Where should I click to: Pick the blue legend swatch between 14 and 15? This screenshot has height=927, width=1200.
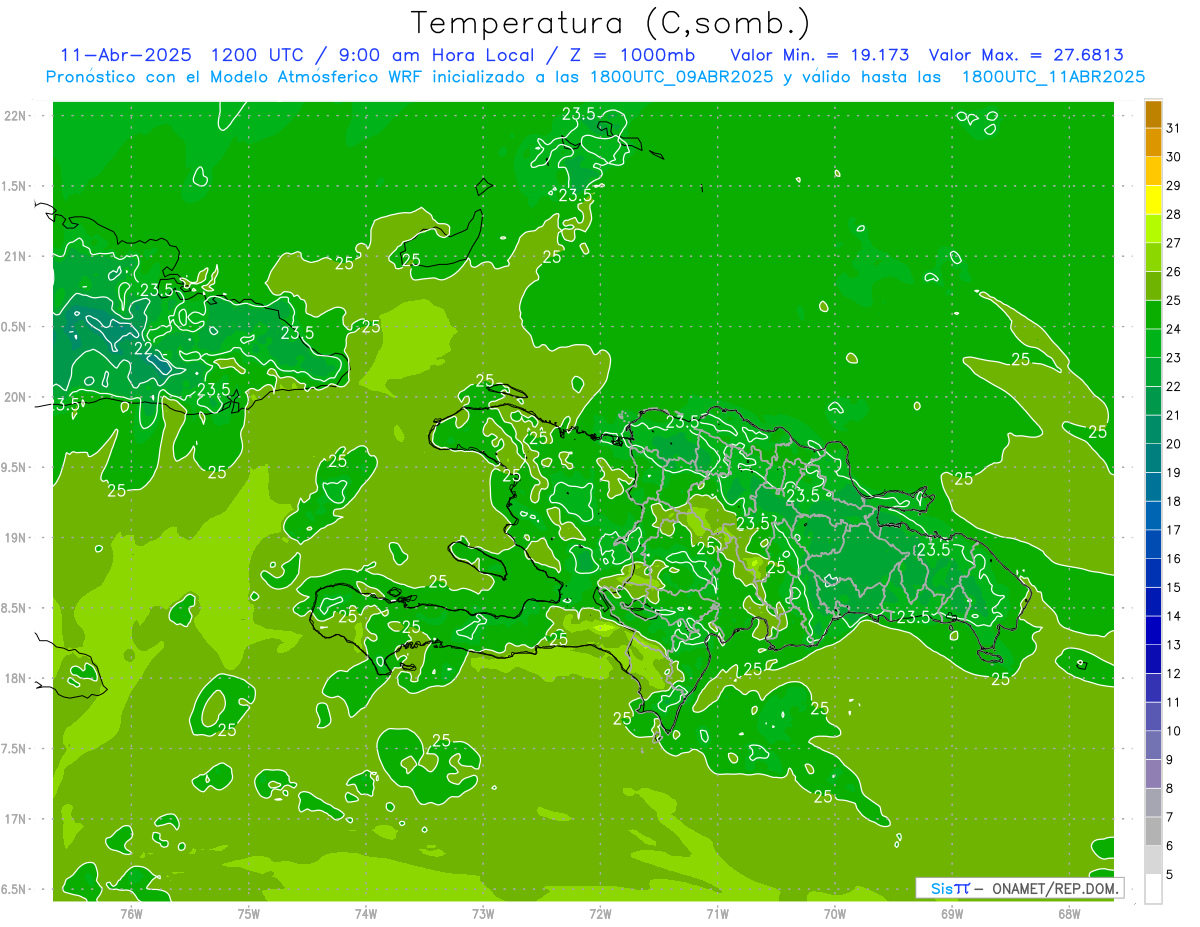click(x=1153, y=602)
